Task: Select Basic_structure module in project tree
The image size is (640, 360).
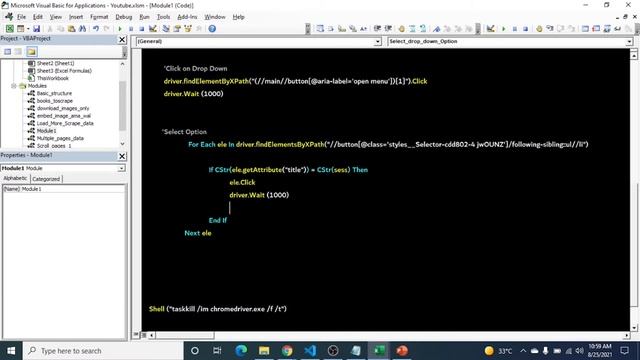Action: pyautogui.click(x=54, y=93)
